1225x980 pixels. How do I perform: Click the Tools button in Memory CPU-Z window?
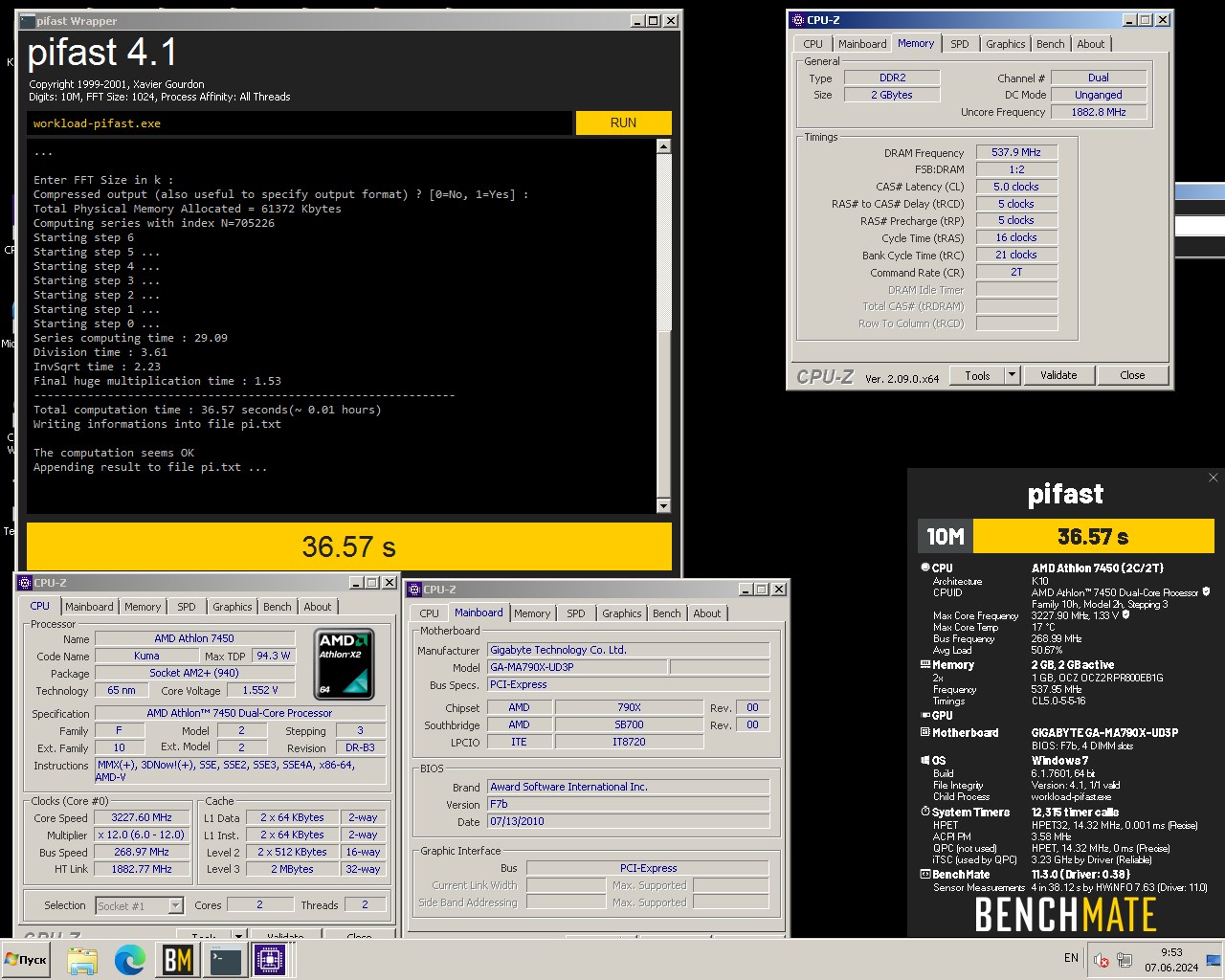point(977,375)
